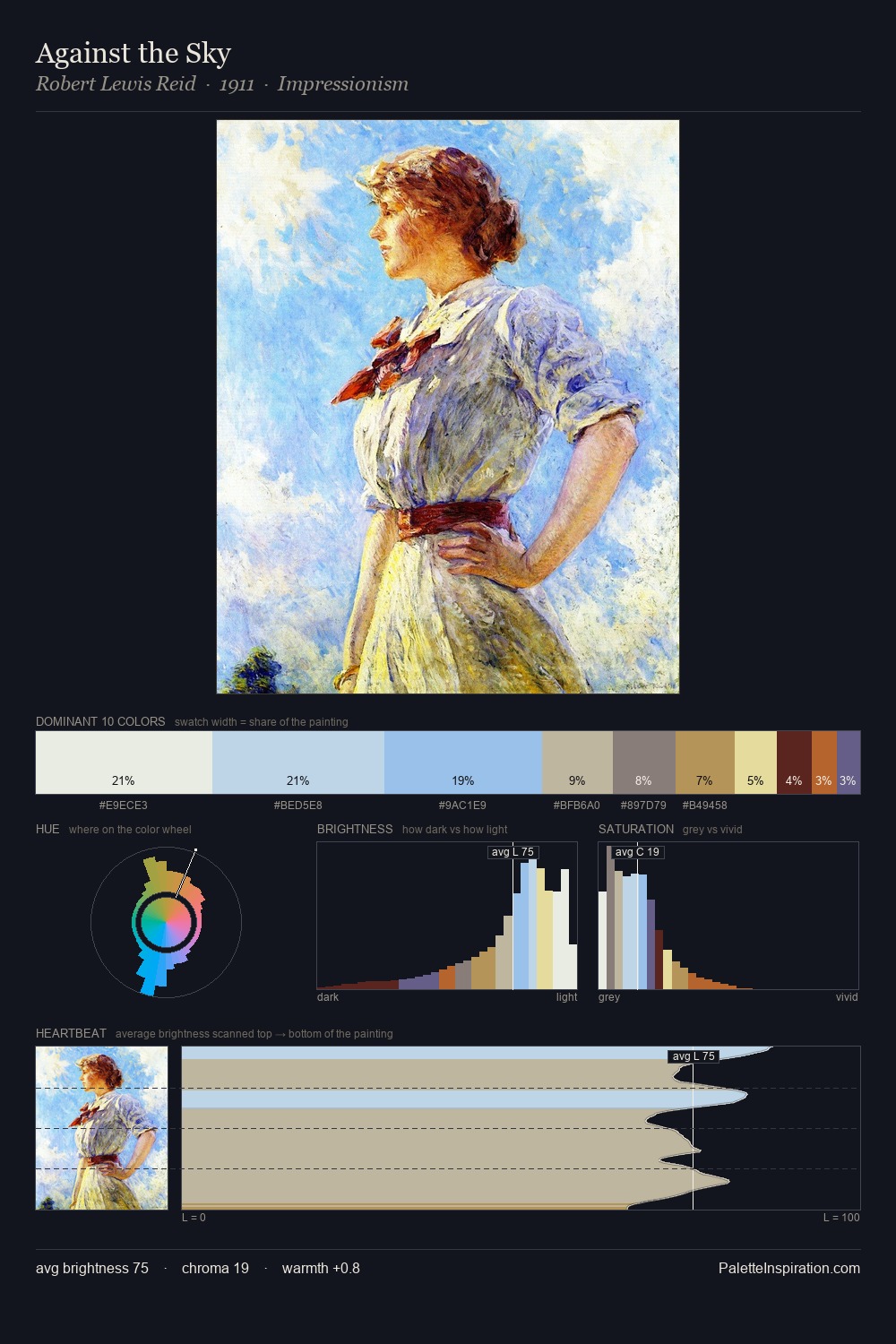The width and height of the screenshot is (896, 1344).
Task: Click the 'avg L 75' marker in Heartbeat chart
Action: coord(694,1056)
